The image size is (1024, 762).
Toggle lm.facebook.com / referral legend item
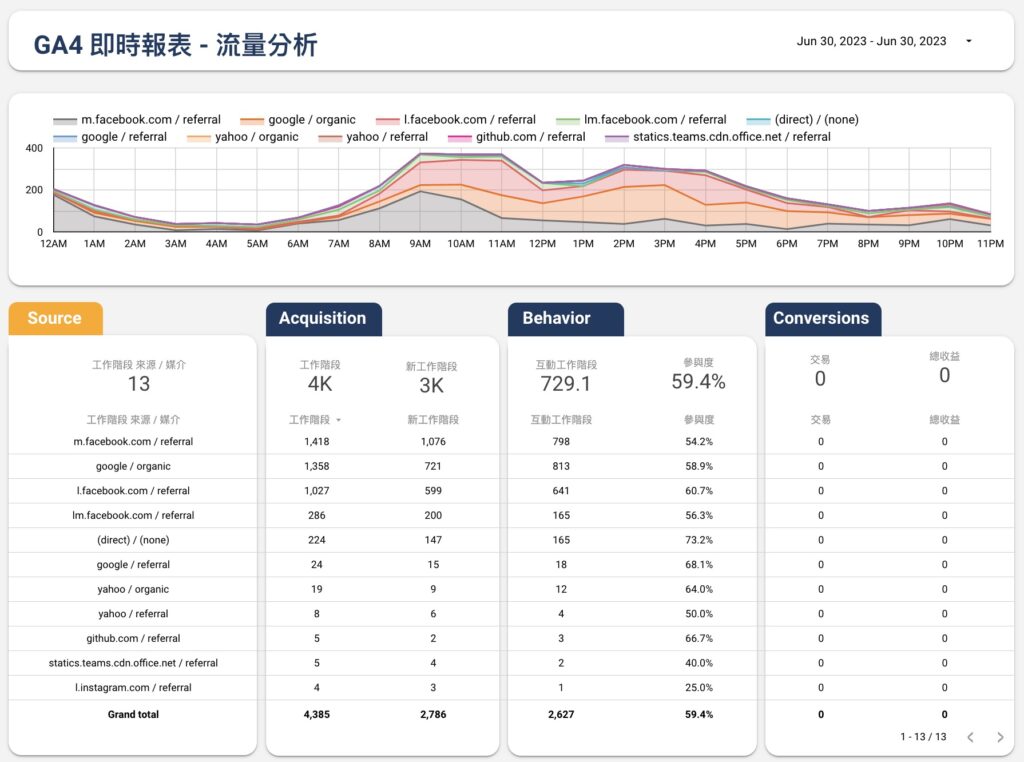(641, 119)
